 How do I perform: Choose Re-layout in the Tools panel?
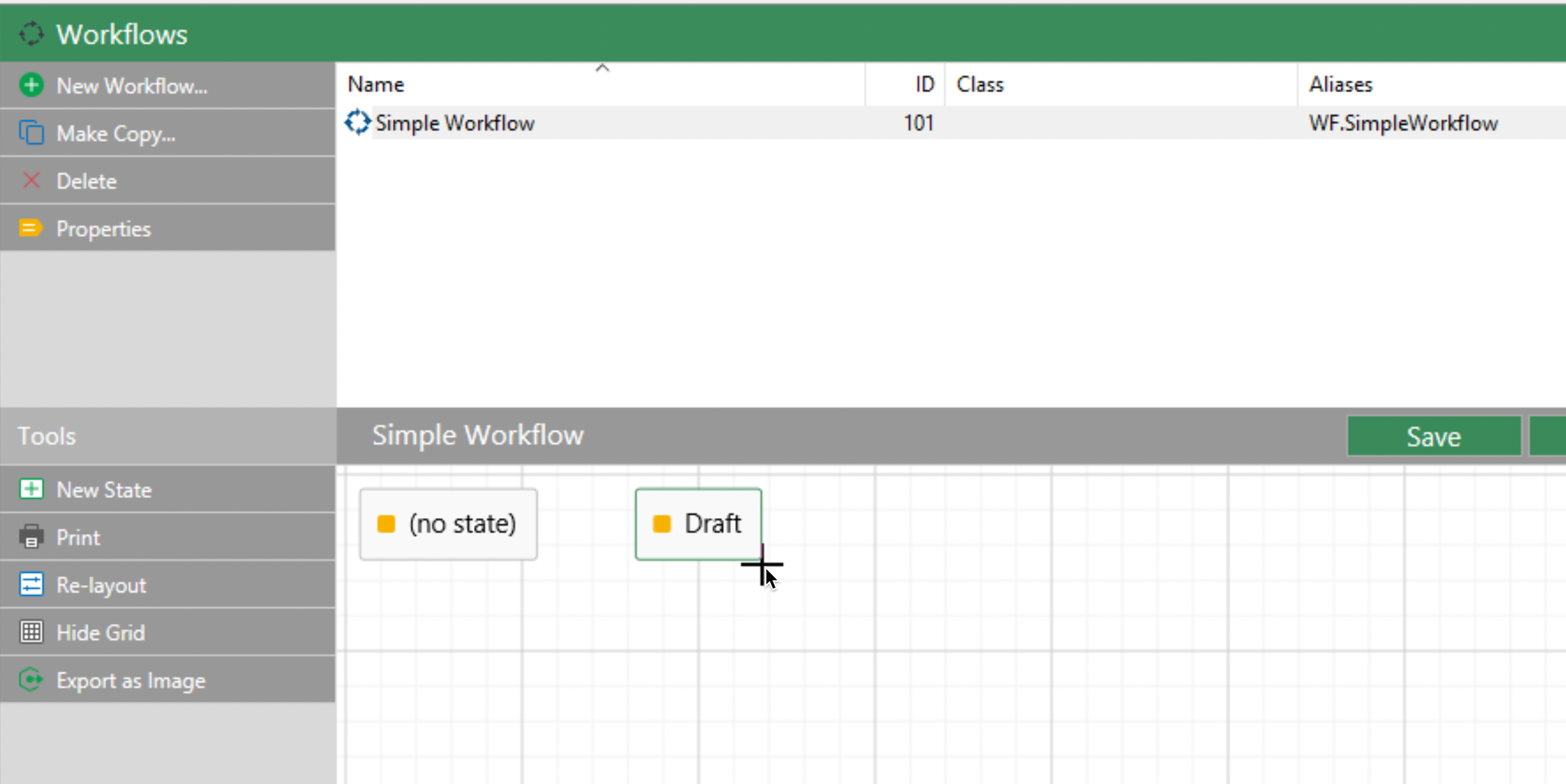(168, 585)
